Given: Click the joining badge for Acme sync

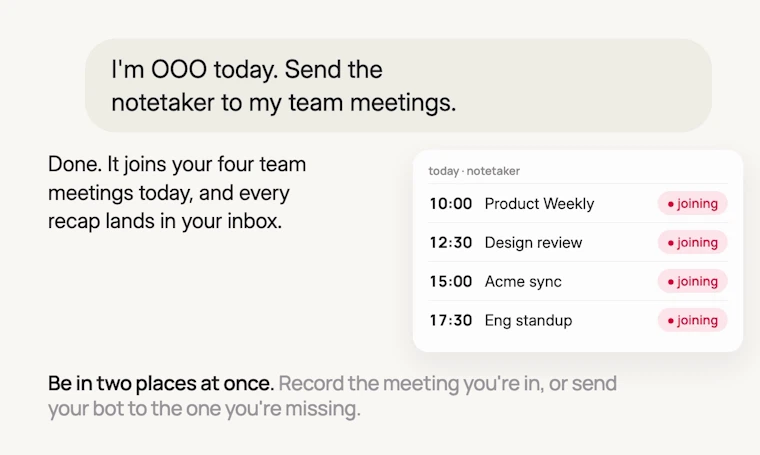Looking at the screenshot, I should (692, 281).
